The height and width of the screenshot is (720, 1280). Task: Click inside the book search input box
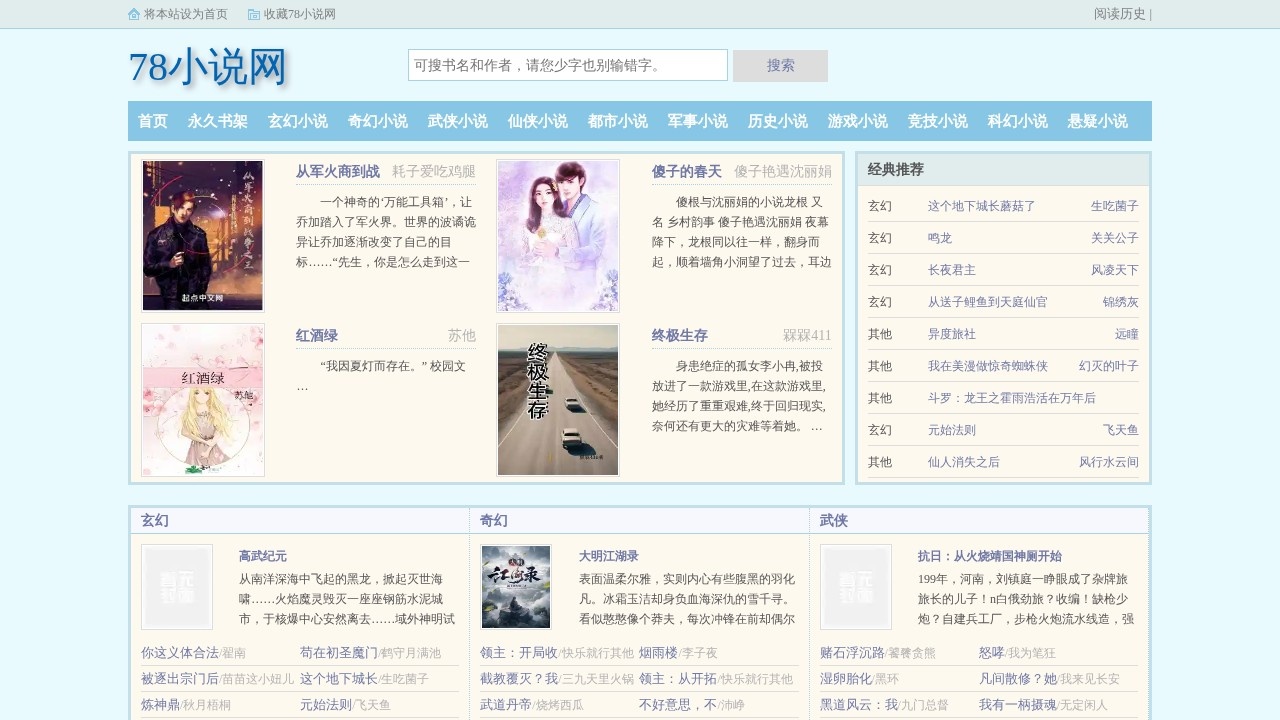(x=567, y=65)
